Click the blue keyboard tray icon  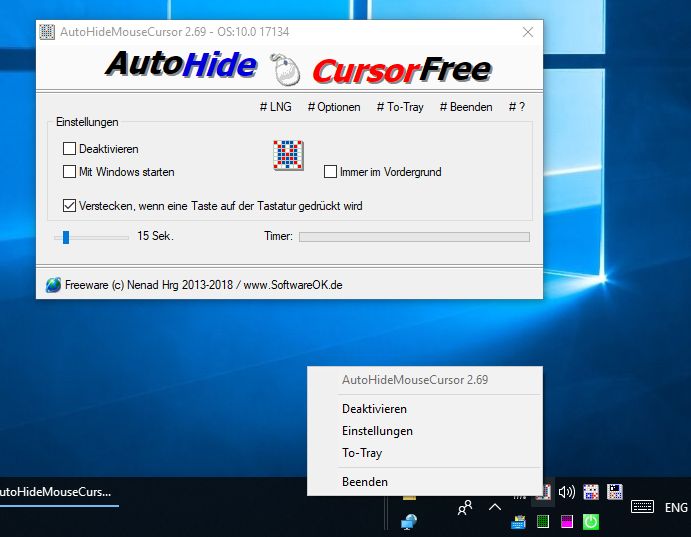[519, 522]
